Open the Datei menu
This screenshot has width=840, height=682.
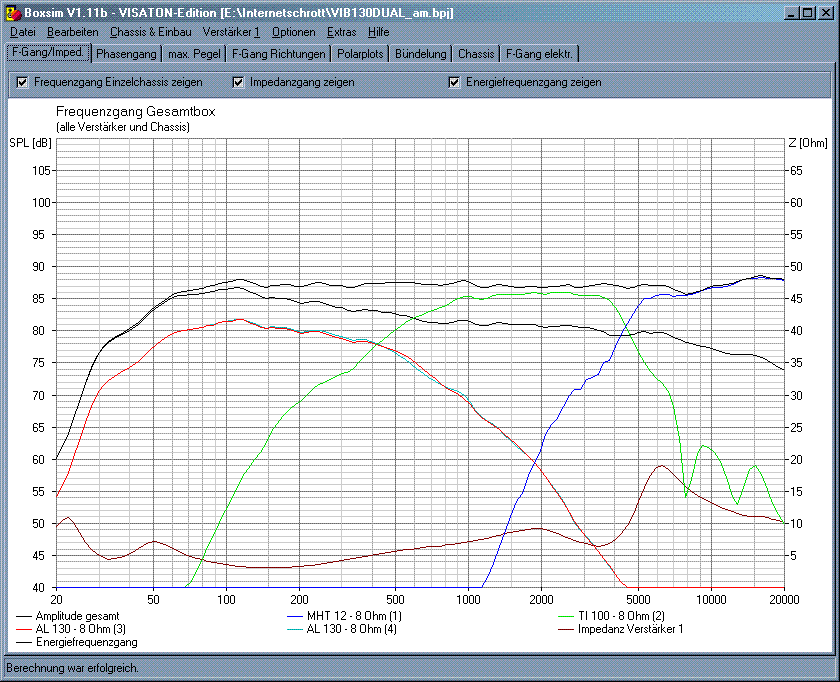click(x=22, y=32)
